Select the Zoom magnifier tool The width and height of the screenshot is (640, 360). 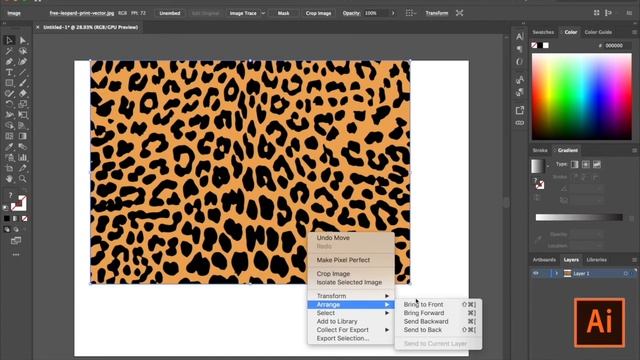tap(23, 179)
